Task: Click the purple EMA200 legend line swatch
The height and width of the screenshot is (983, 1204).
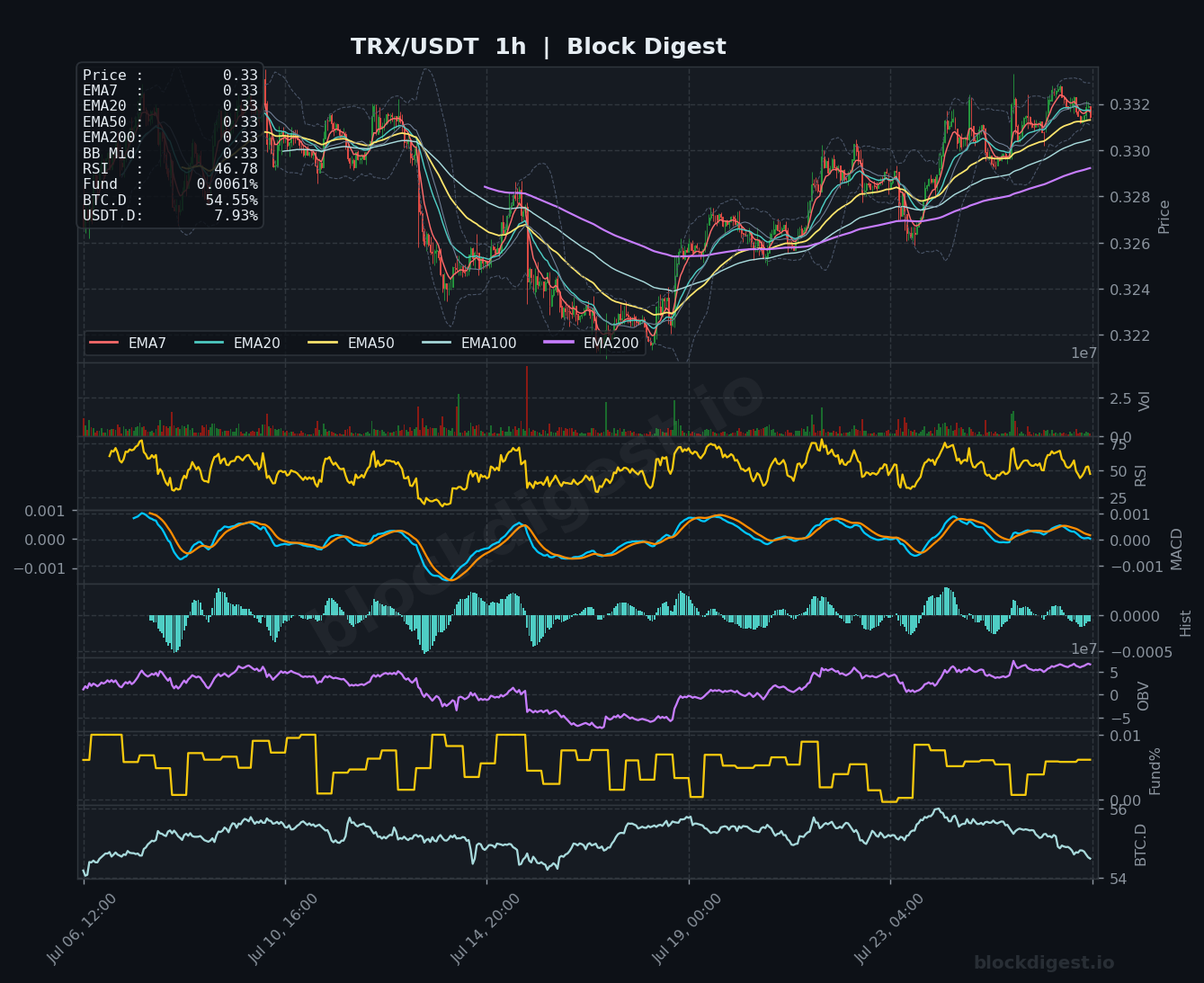Action: 559,344
